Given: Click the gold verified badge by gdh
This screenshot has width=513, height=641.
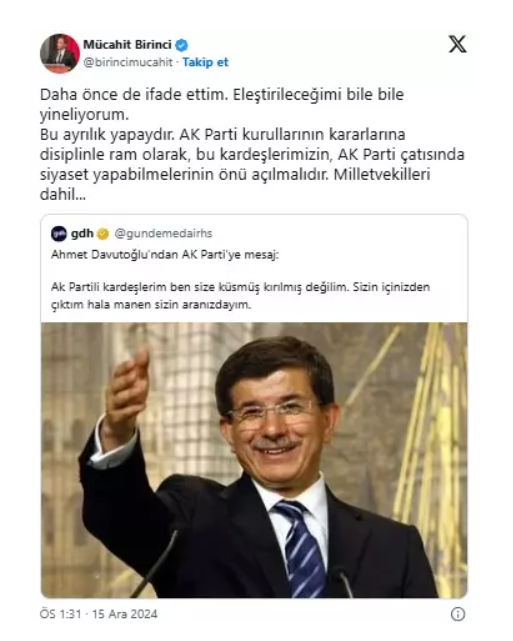Looking at the screenshot, I should click(x=103, y=234).
